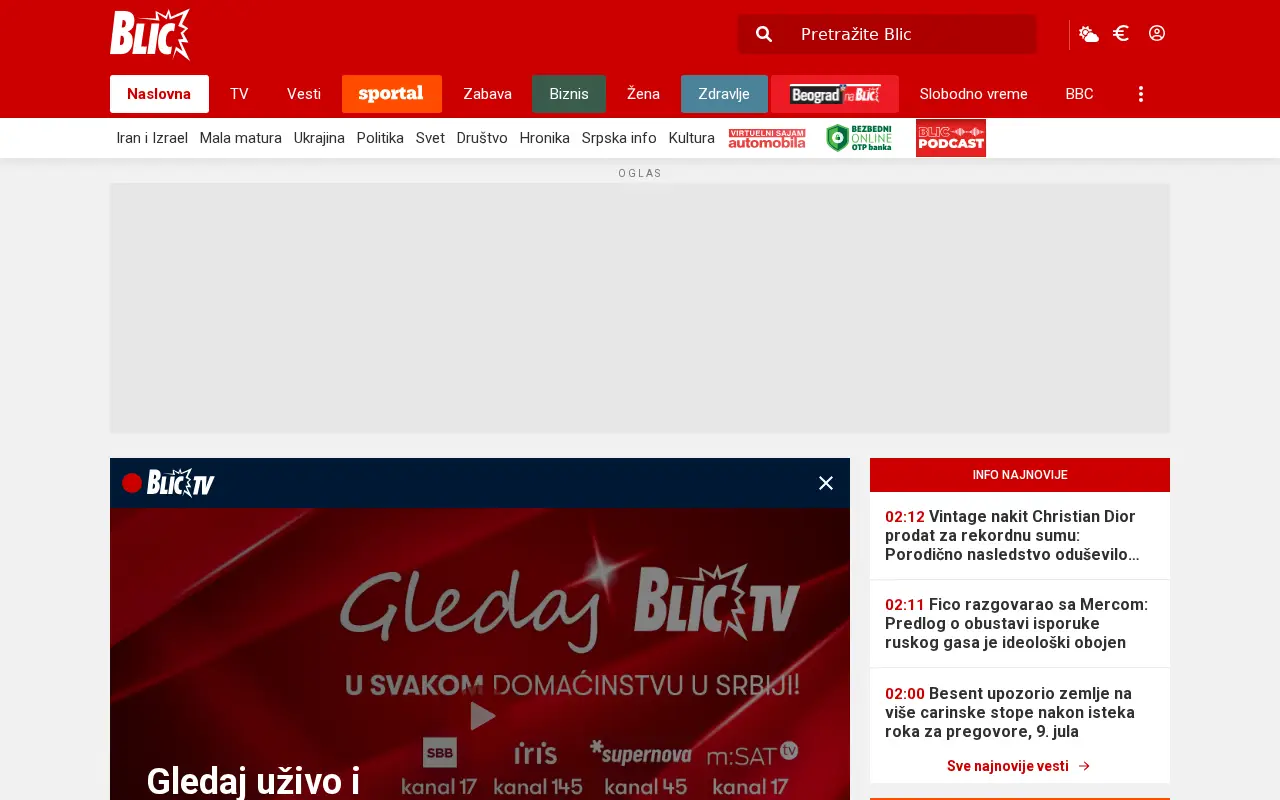Open the Beograd na Blic section
This screenshot has height=800, width=1280.
(x=835, y=94)
